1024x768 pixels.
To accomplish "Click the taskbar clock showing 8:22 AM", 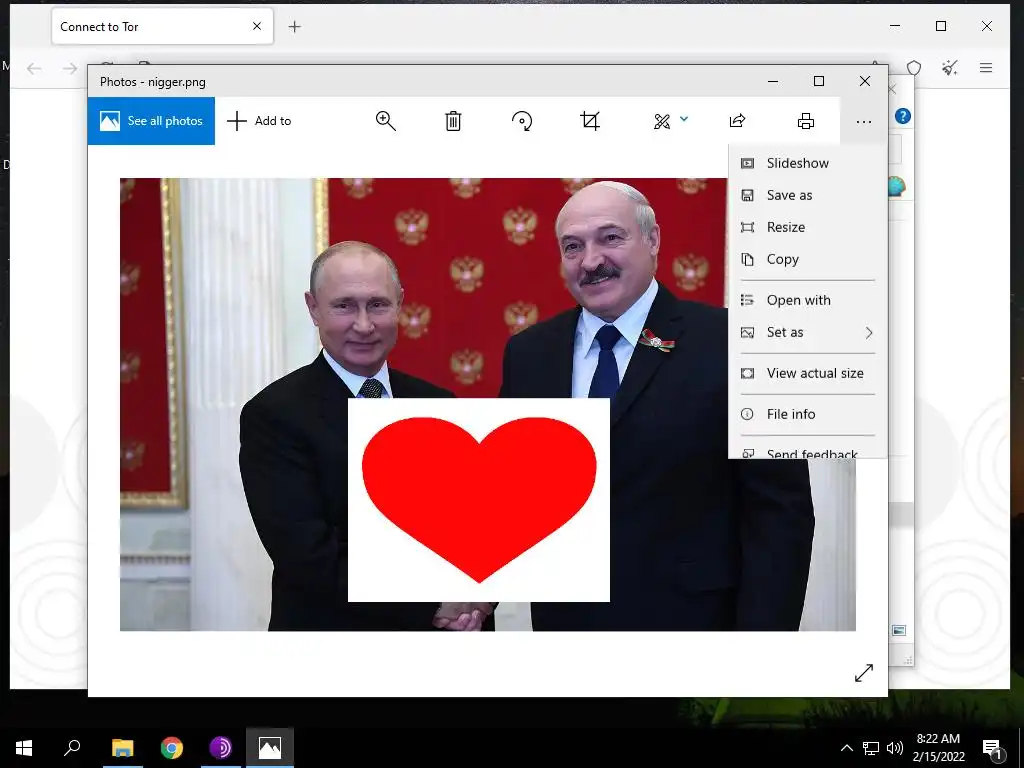I will [938, 748].
